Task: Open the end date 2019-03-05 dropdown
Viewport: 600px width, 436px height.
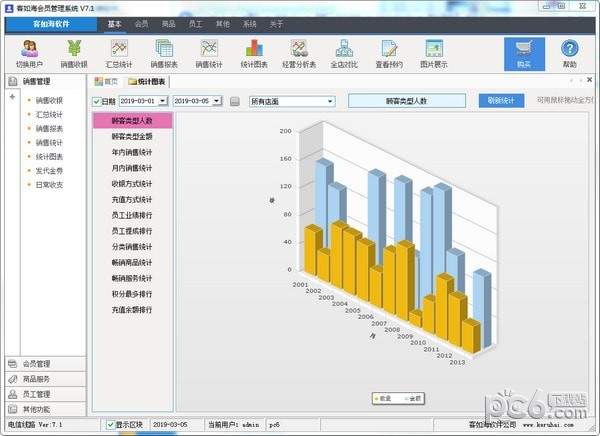Action: [x=217, y=101]
